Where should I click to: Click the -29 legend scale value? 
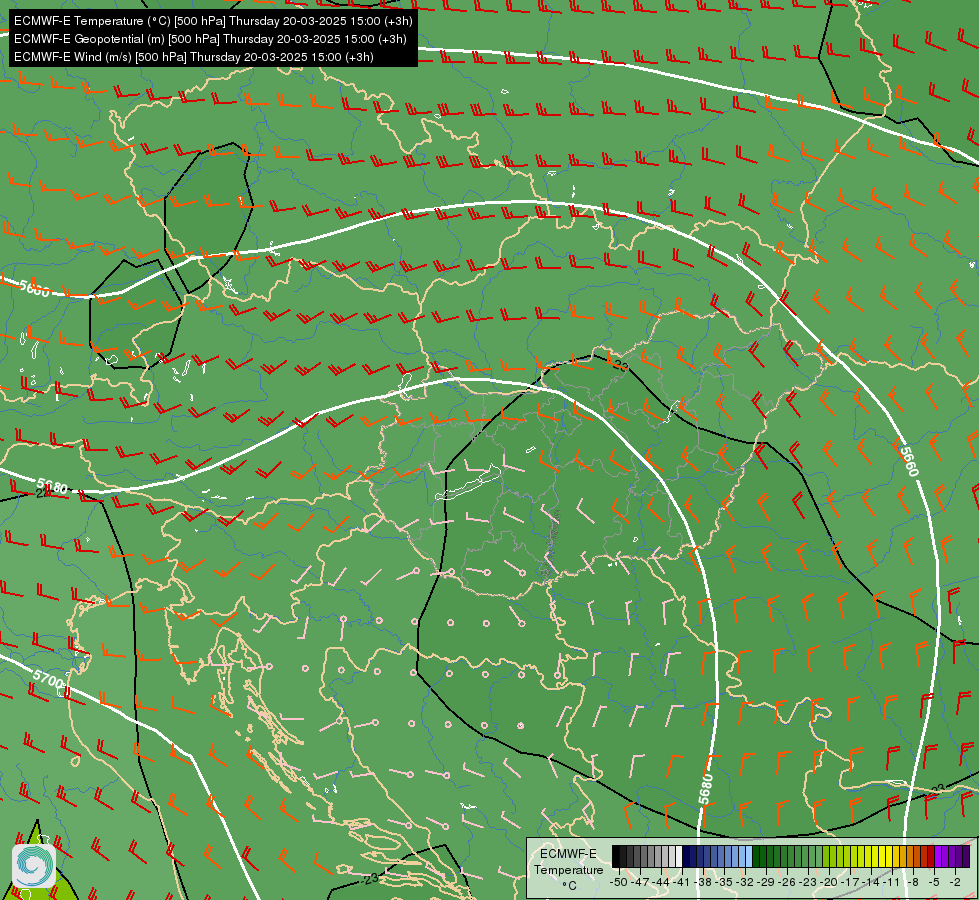click(767, 882)
